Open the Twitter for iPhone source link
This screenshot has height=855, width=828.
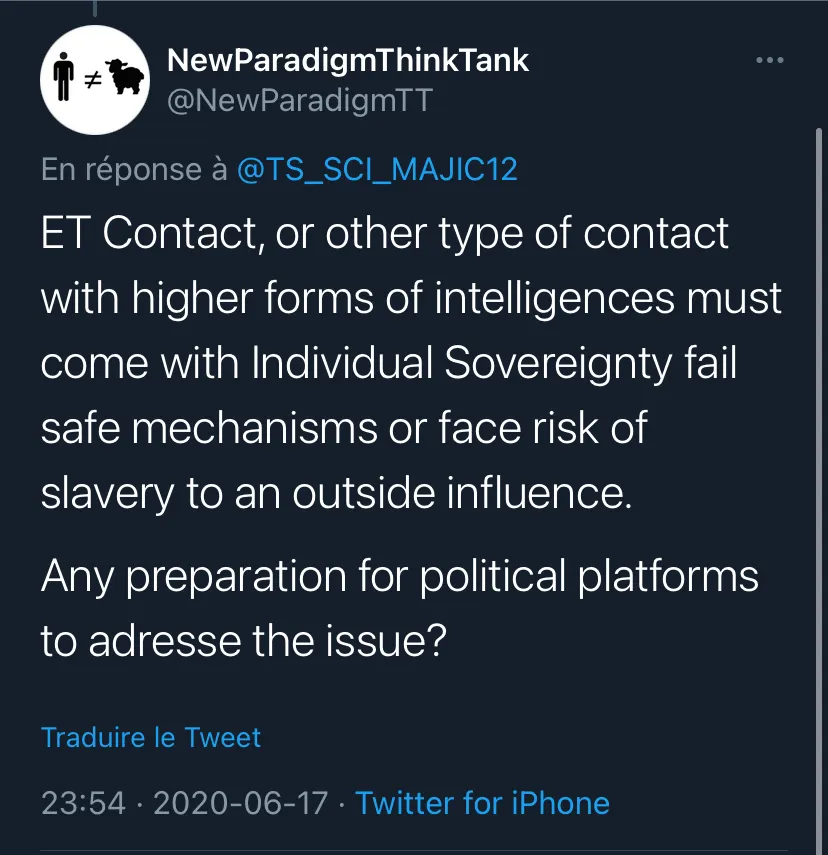(482, 803)
